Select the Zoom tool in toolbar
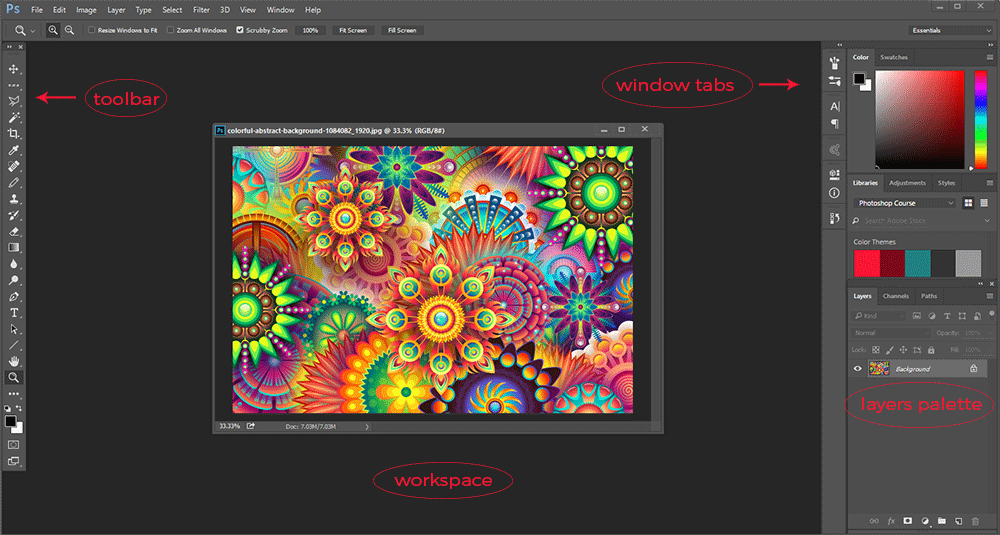 point(13,377)
